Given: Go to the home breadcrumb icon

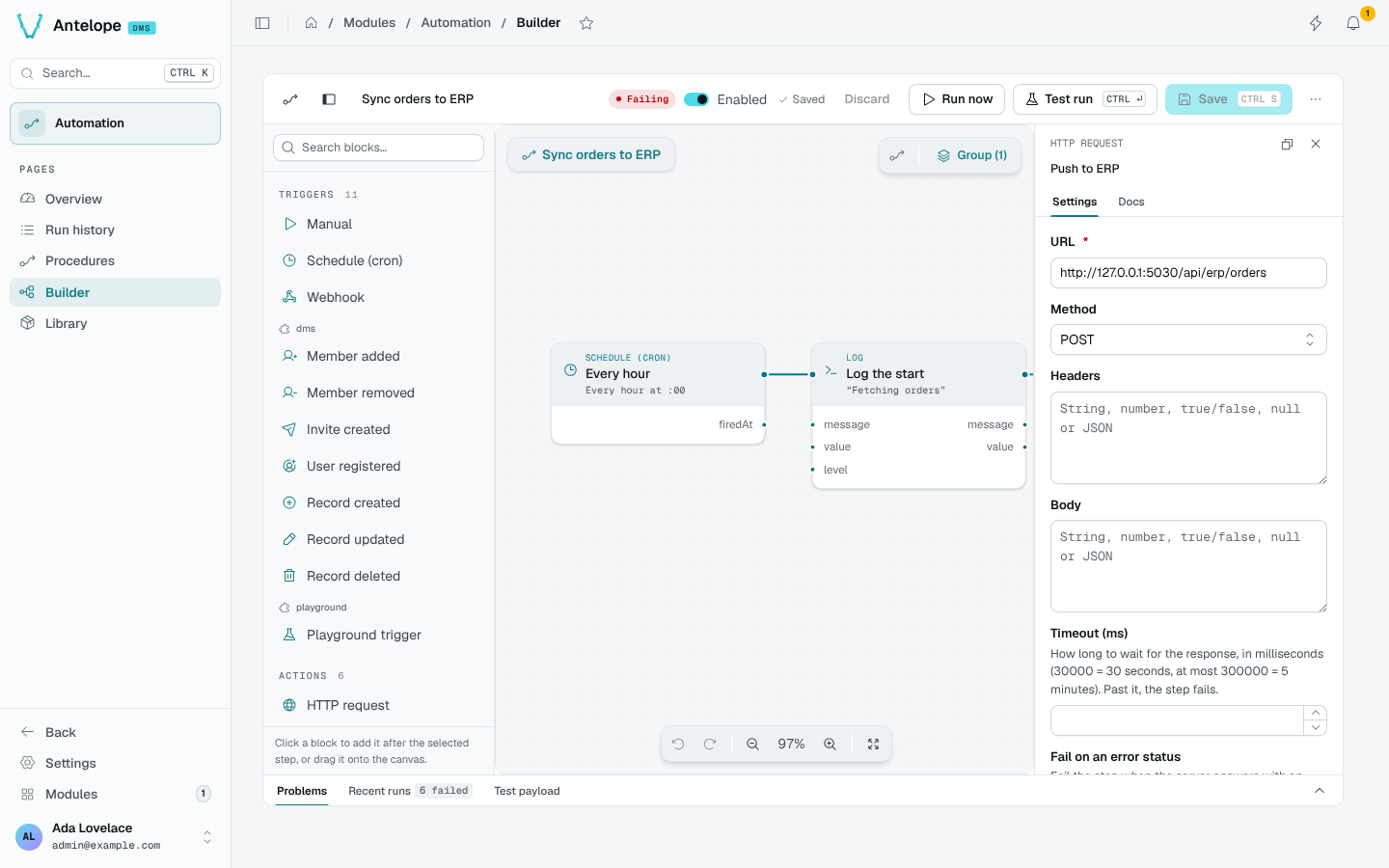Looking at the screenshot, I should click(311, 23).
